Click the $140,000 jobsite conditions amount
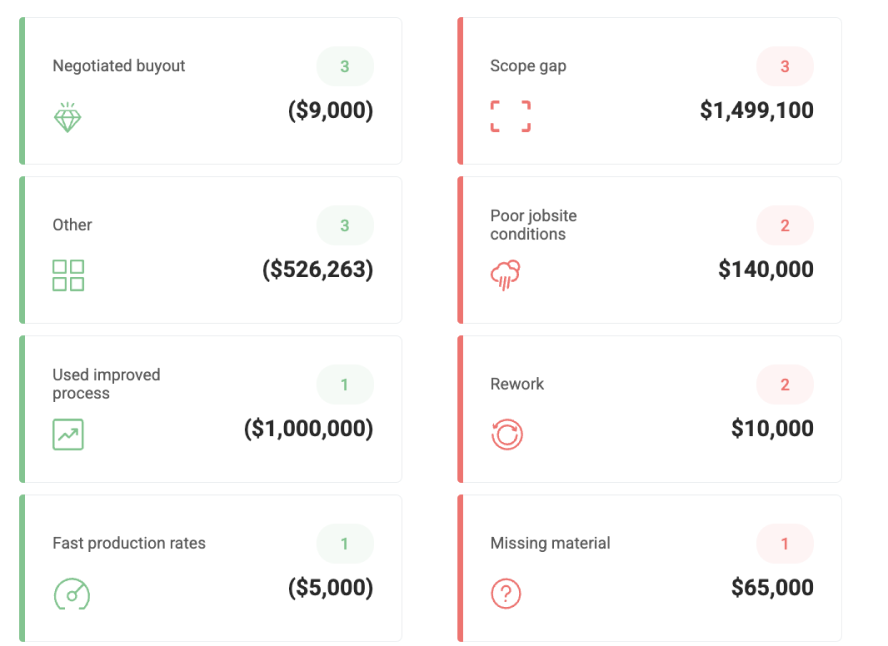 pyautogui.click(x=766, y=269)
